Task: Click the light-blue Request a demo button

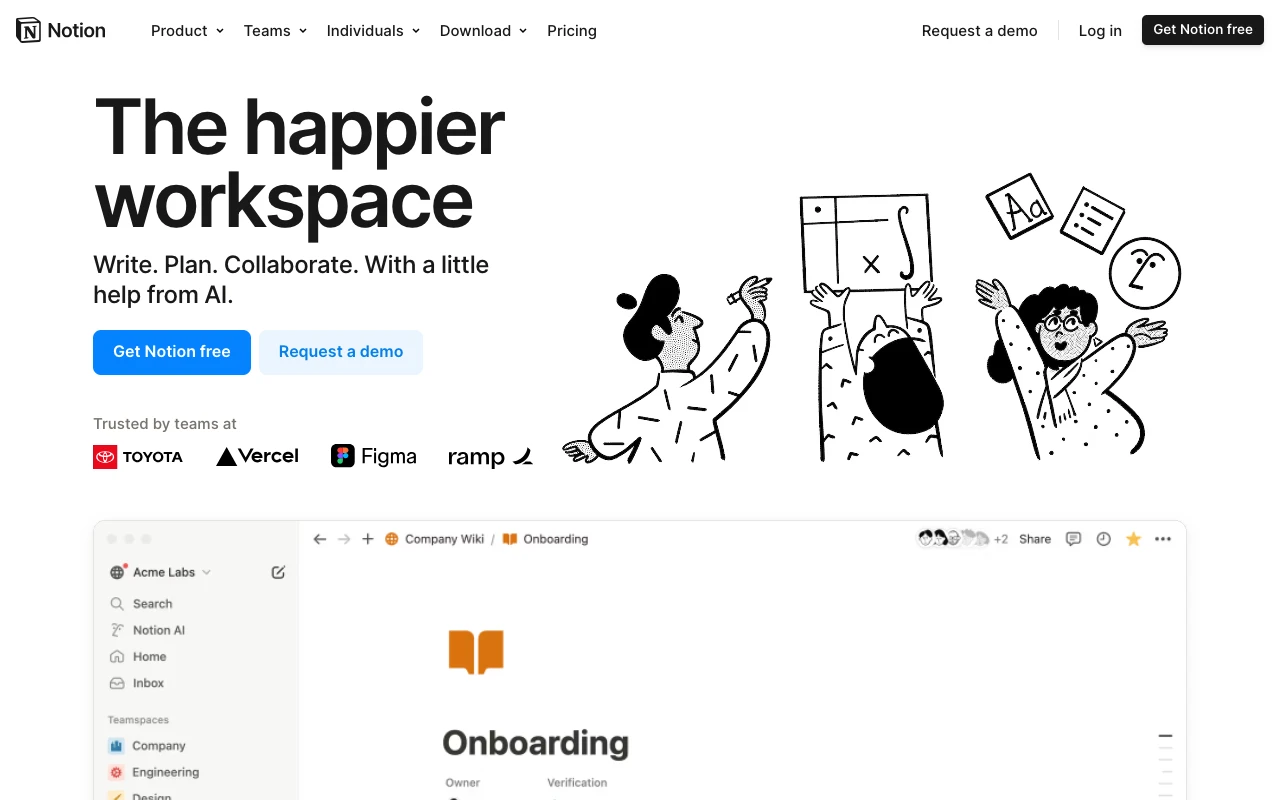Action: click(x=341, y=352)
